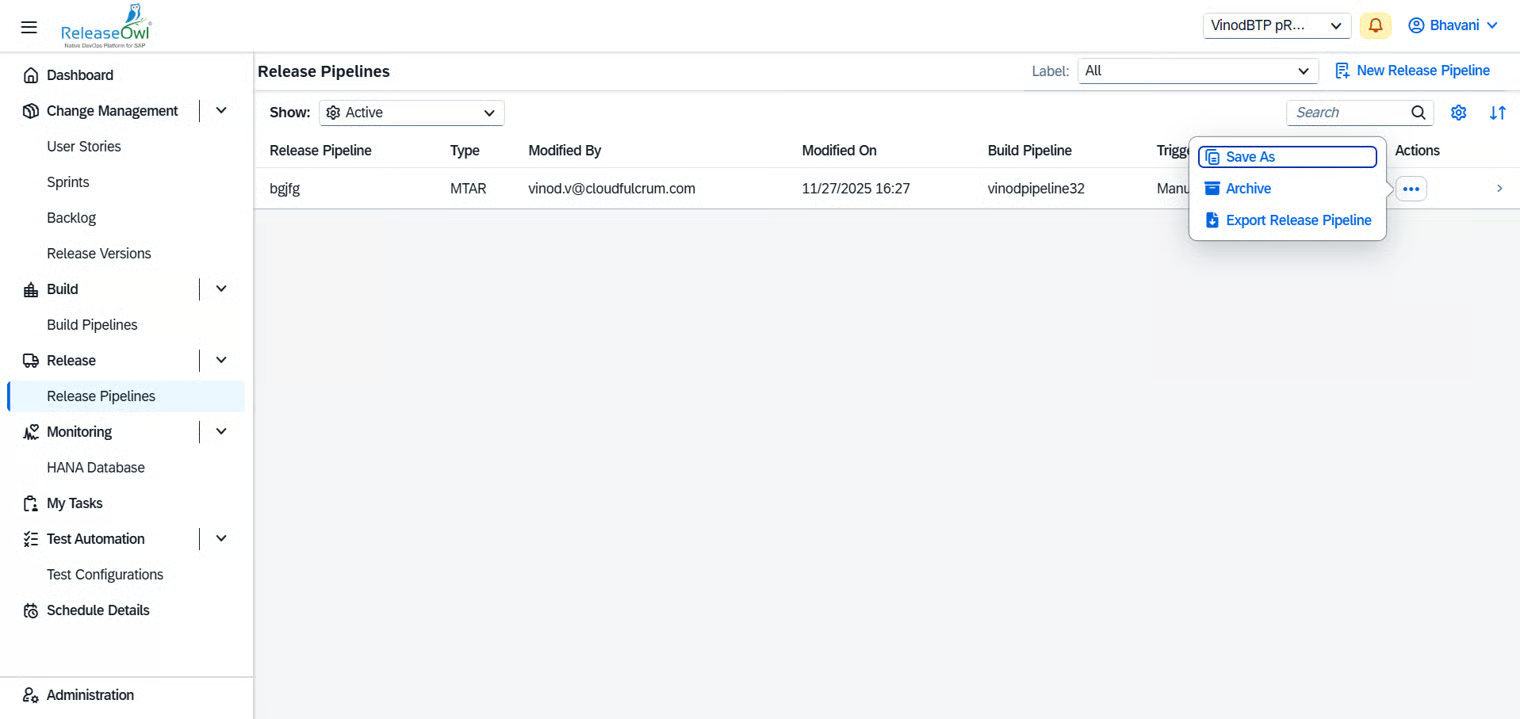This screenshot has width=1520, height=719.
Task: Open the Show Active dropdown
Action: pos(411,113)
